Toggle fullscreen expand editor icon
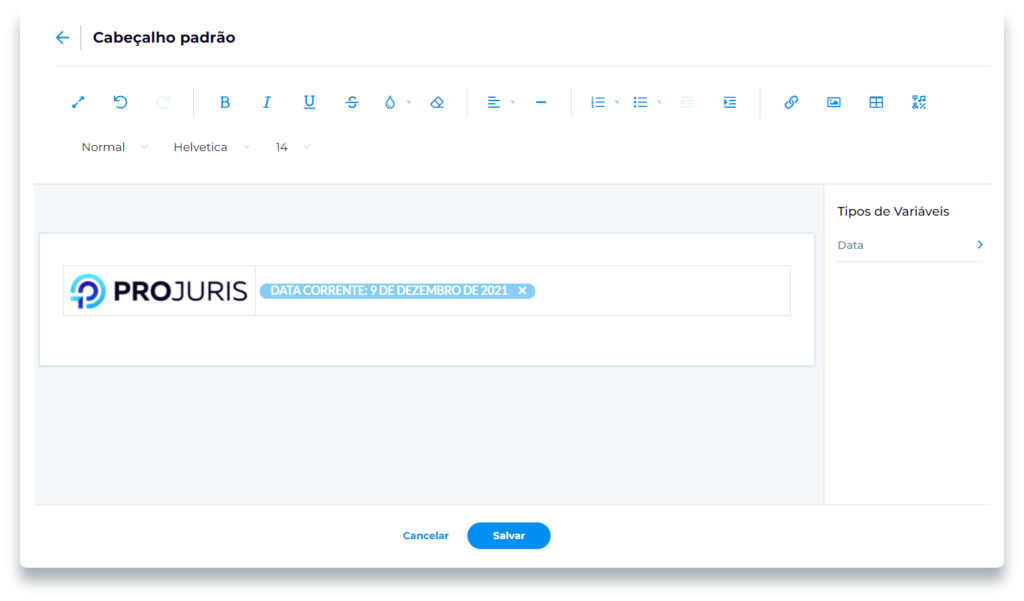The image size is (1024, 601). 78,102
